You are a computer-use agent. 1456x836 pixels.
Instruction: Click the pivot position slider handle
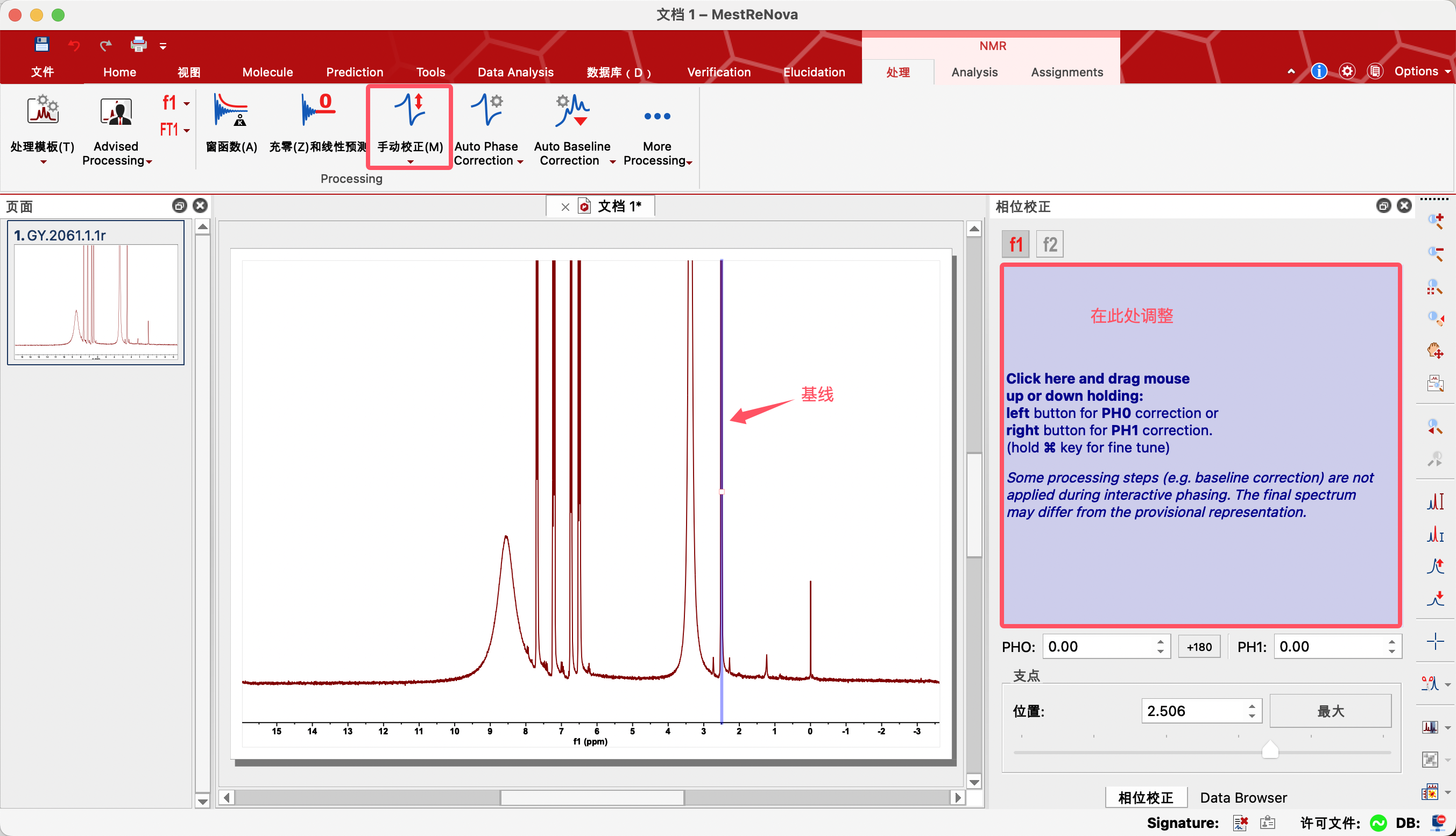point(1269,749)
